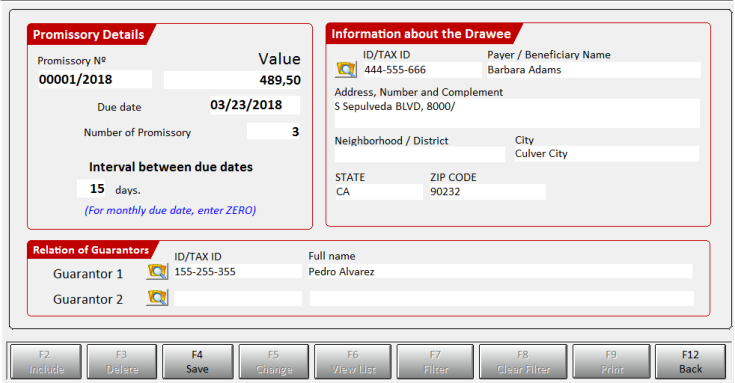Open drawee ID/TAX ID search icon
The image size is (735, 383).
[345, 69]
